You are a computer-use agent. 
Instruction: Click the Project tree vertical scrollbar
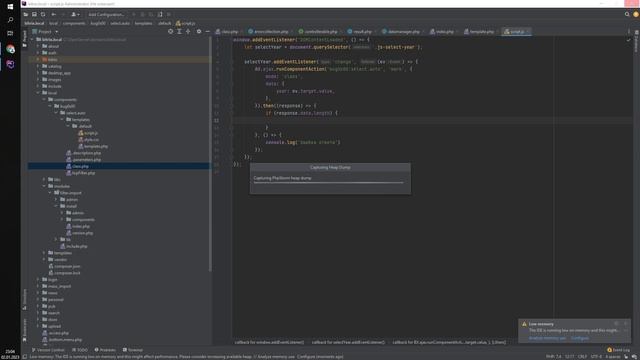(x=210, y=154)
